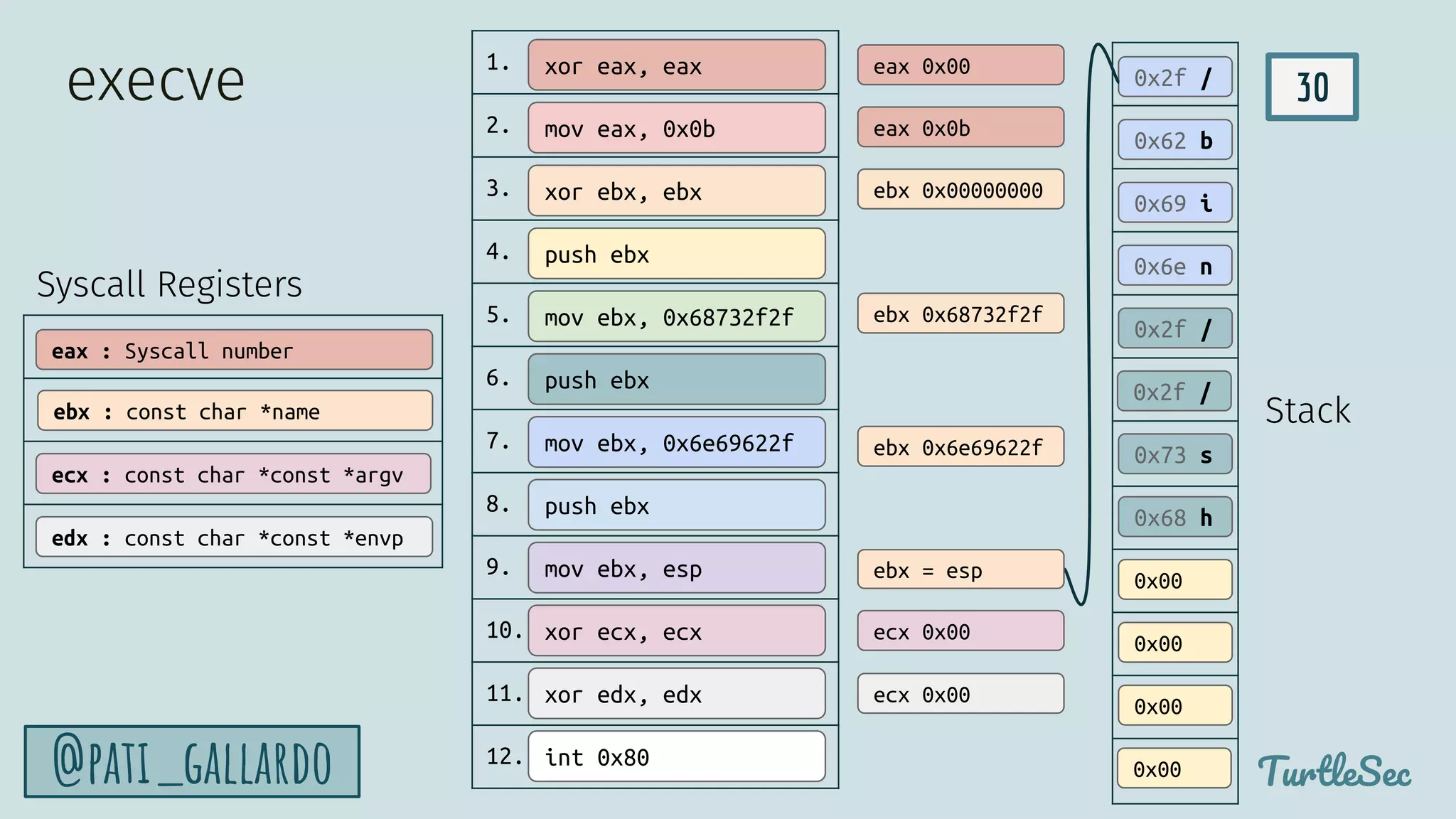The height and width of the screenshot is (819, 1456).
Task: Select the 'mov eax, 0x0b' instruction
Action: (676, 128)
